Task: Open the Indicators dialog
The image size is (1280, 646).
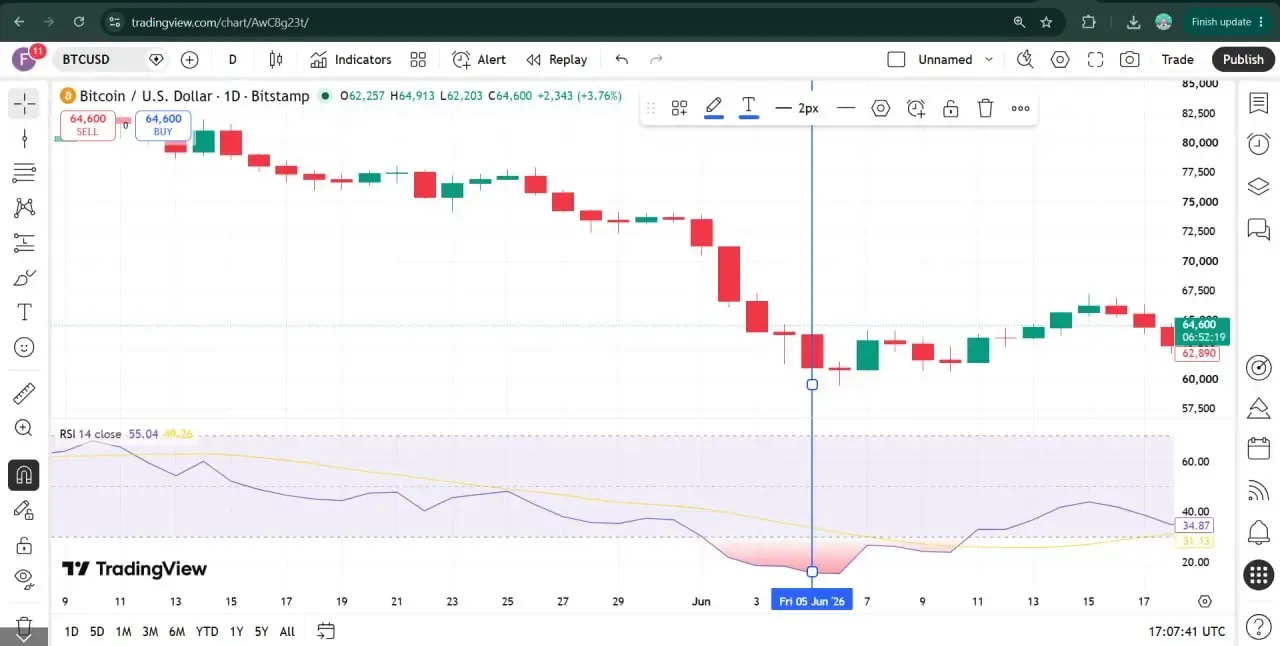Action: click(x=351, y=60)
